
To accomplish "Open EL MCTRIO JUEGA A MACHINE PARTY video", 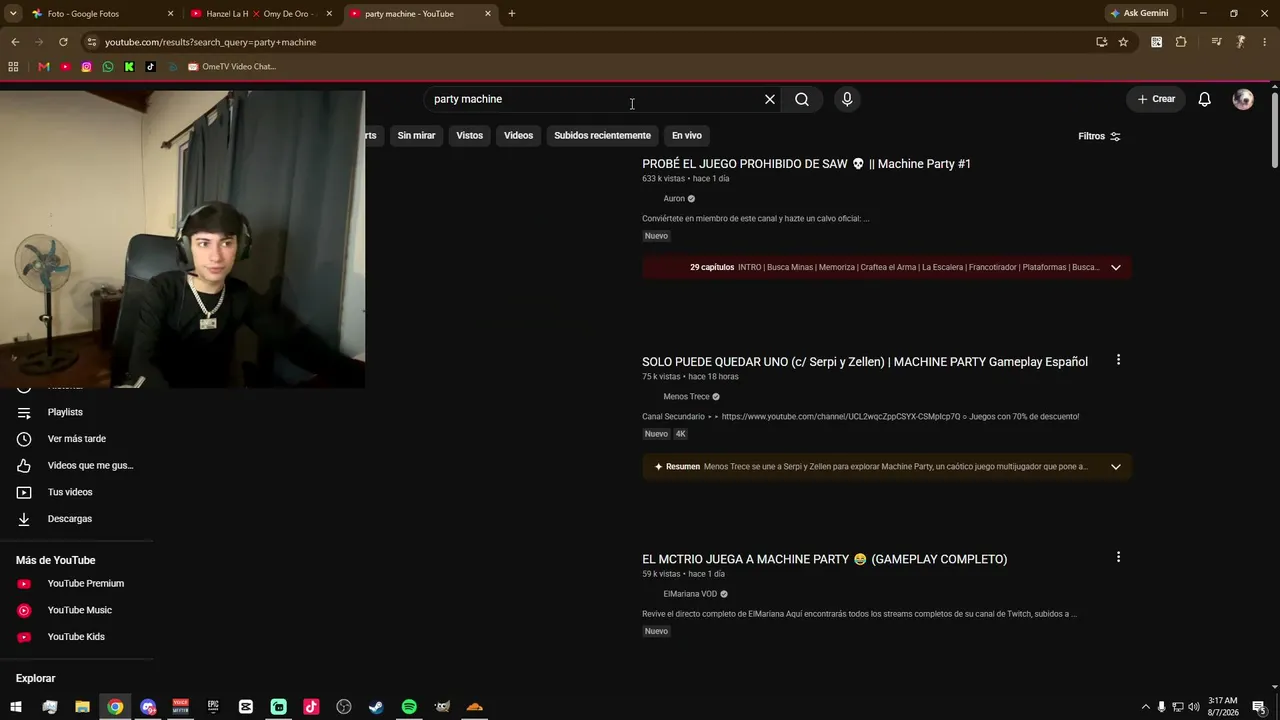I will 824,559.
